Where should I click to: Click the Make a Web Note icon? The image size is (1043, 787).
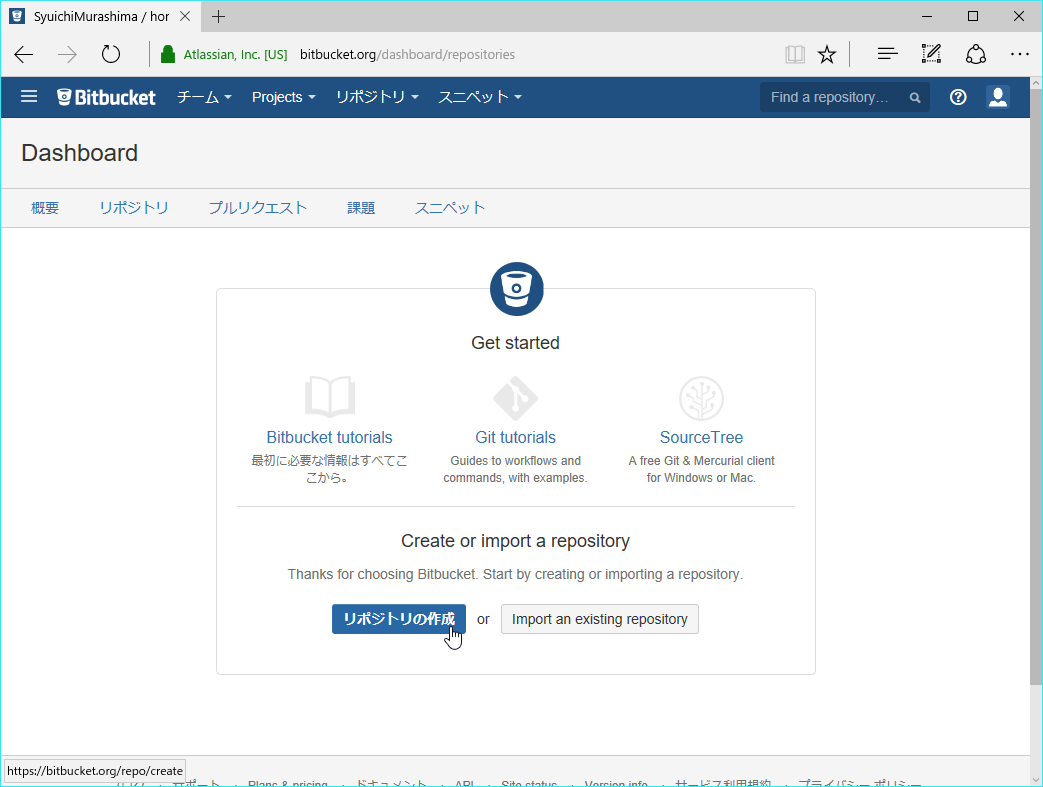(931, 55)
